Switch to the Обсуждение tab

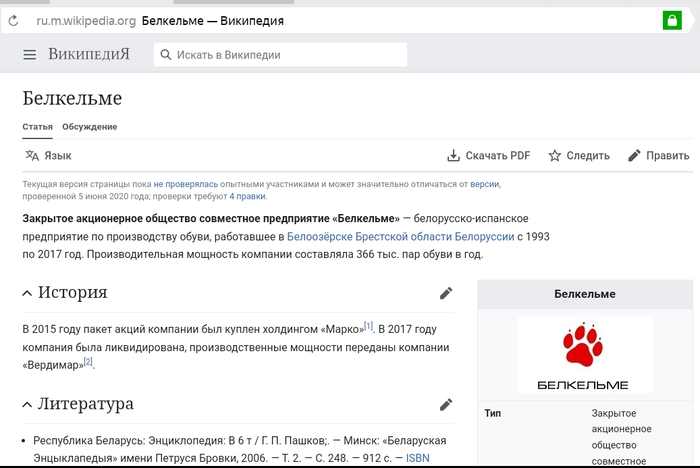coord(89,127)
